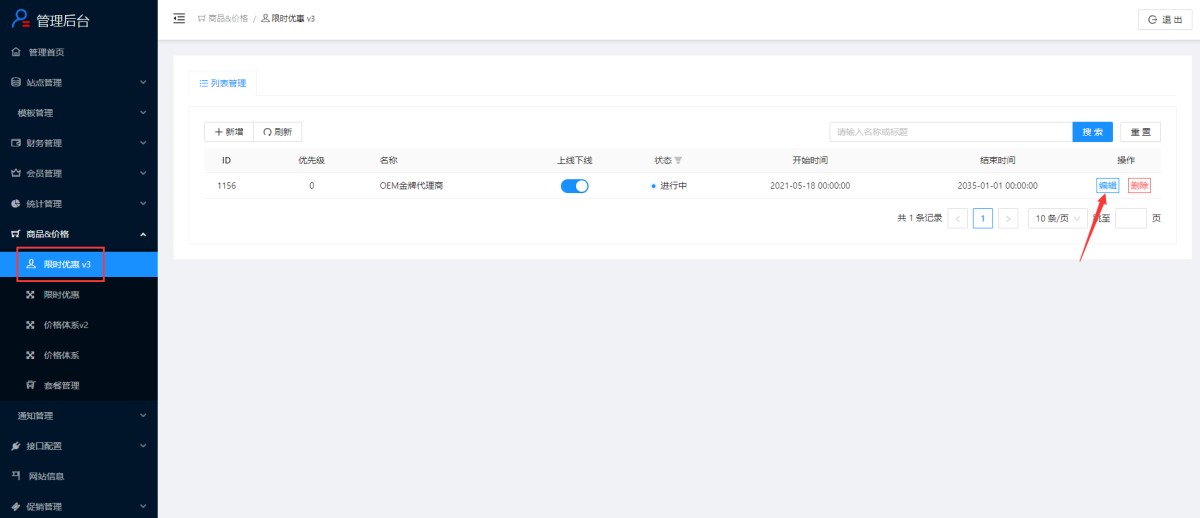Image resolution: width=1200 pixels, height=518 pixels.
Task: Toggle the 上线下线 switch for OEM金牌代理商
Action: click(x=574, y=186)
